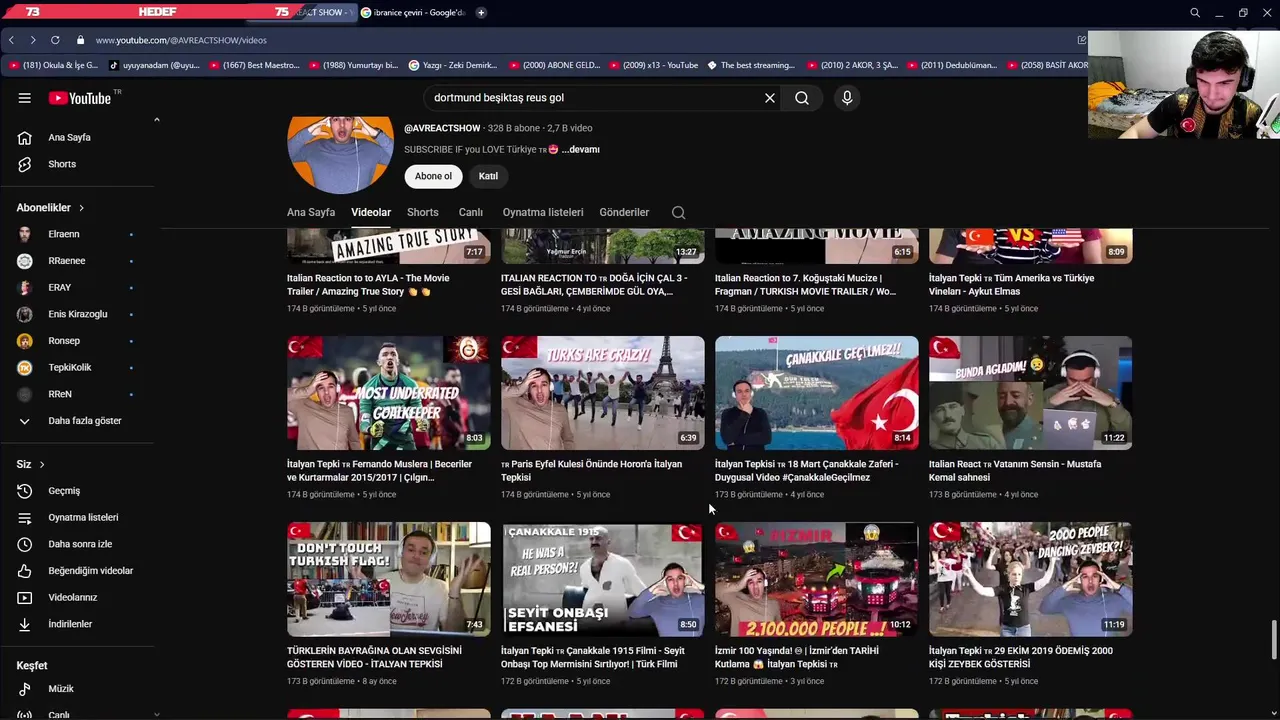Open a new browser tab with plus
The height and width of the screenshot is (720, 1280).
pyautogui.click(x=481, y=13)
